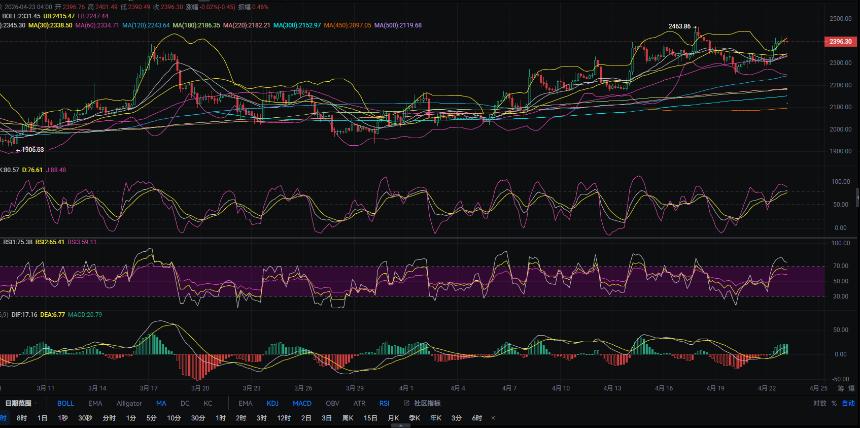Toggle the BOLL indicator
This screenshot has width=860, height=428.
(x=65, y=403)
